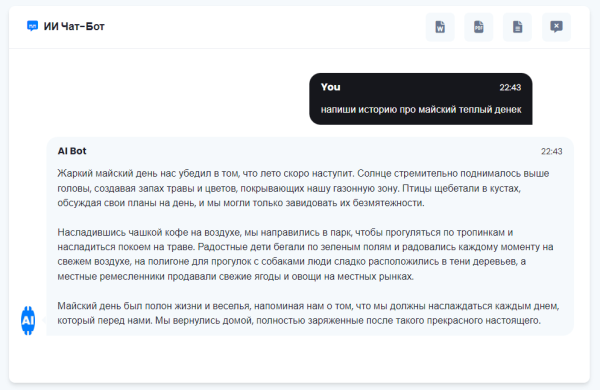This screenshot has height=390, width=600.
Task: Click the round AI avatar icon
Action: (28, 320)
